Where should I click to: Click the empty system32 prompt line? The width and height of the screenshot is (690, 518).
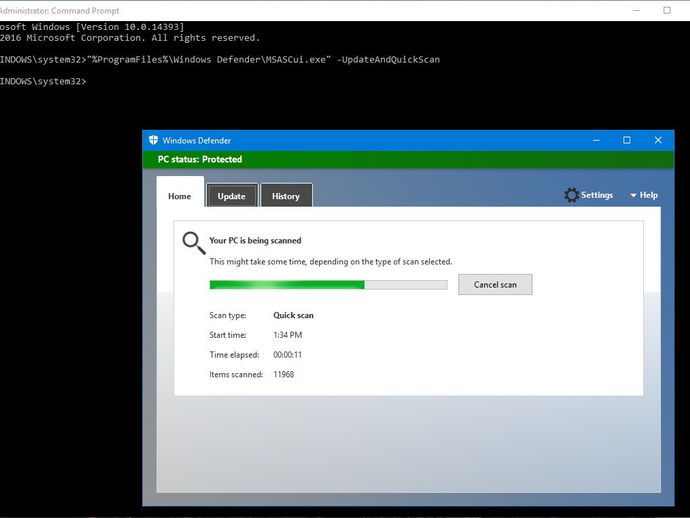[x=43, y=81]
